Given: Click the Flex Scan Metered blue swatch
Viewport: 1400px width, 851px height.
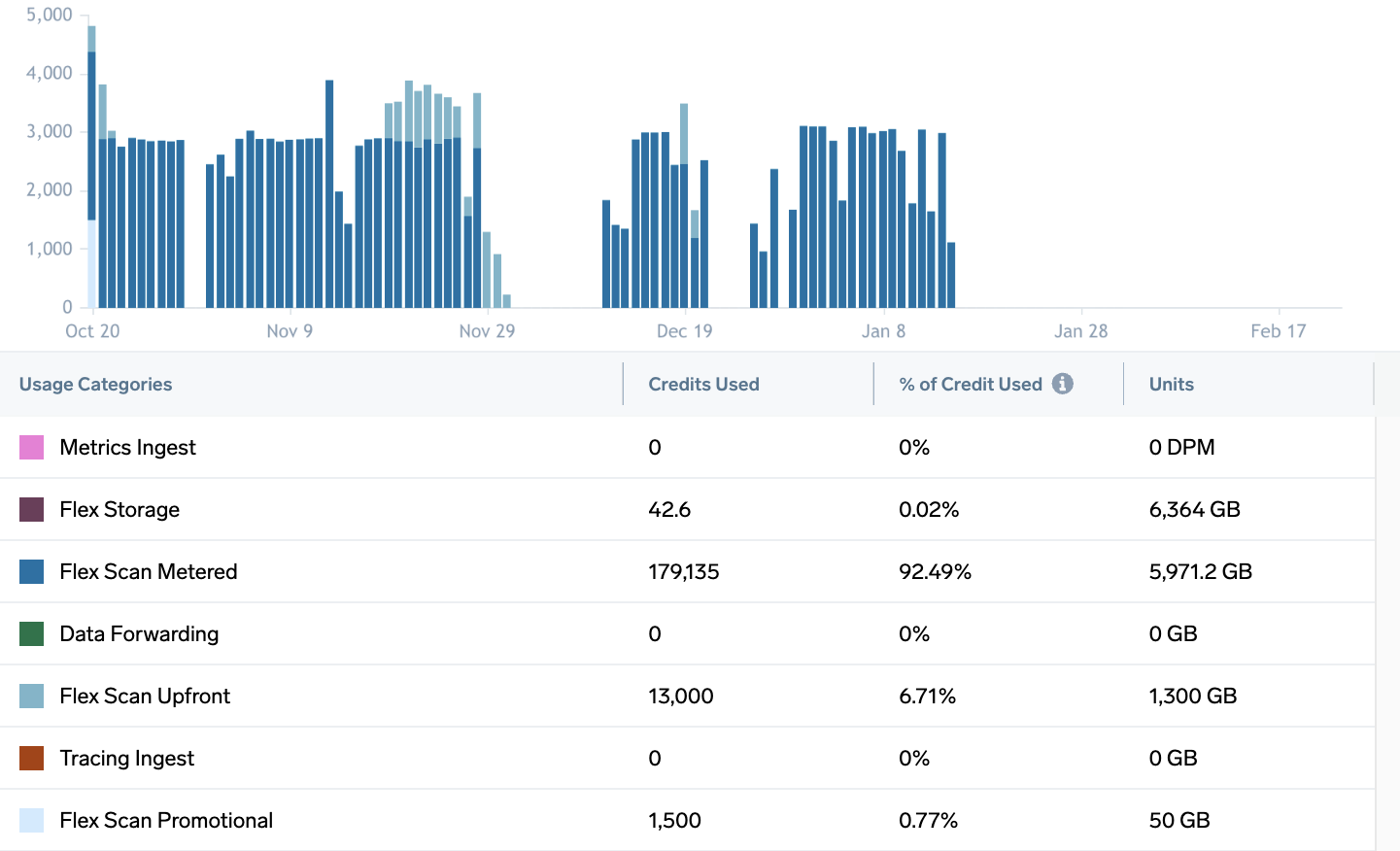Looking at the screenshot, I should pos(32,572).
